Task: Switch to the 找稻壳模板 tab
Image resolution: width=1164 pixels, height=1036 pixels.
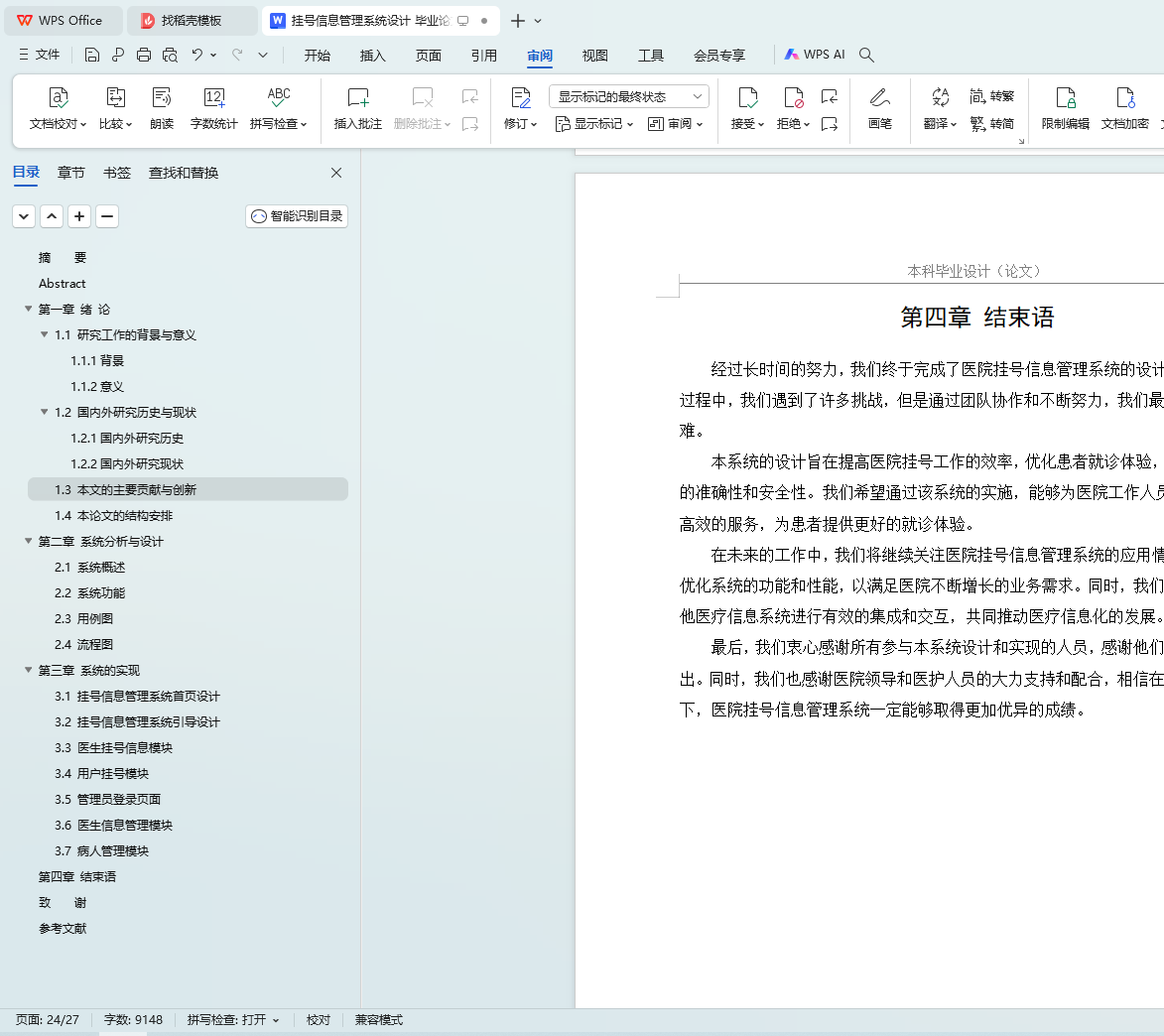Action: (193, 21)
